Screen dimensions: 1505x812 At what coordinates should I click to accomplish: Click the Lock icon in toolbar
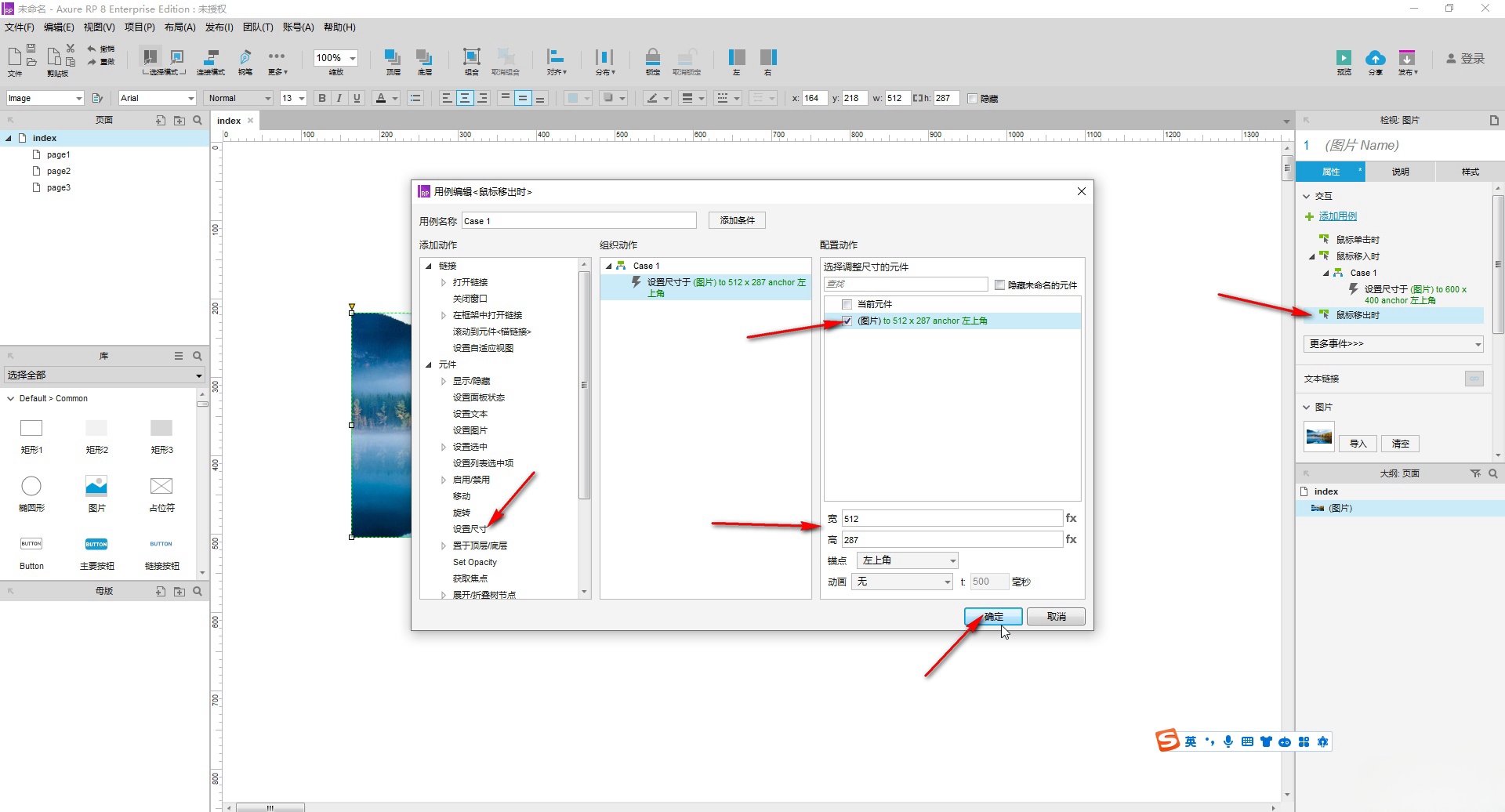[x=652, y=57]
